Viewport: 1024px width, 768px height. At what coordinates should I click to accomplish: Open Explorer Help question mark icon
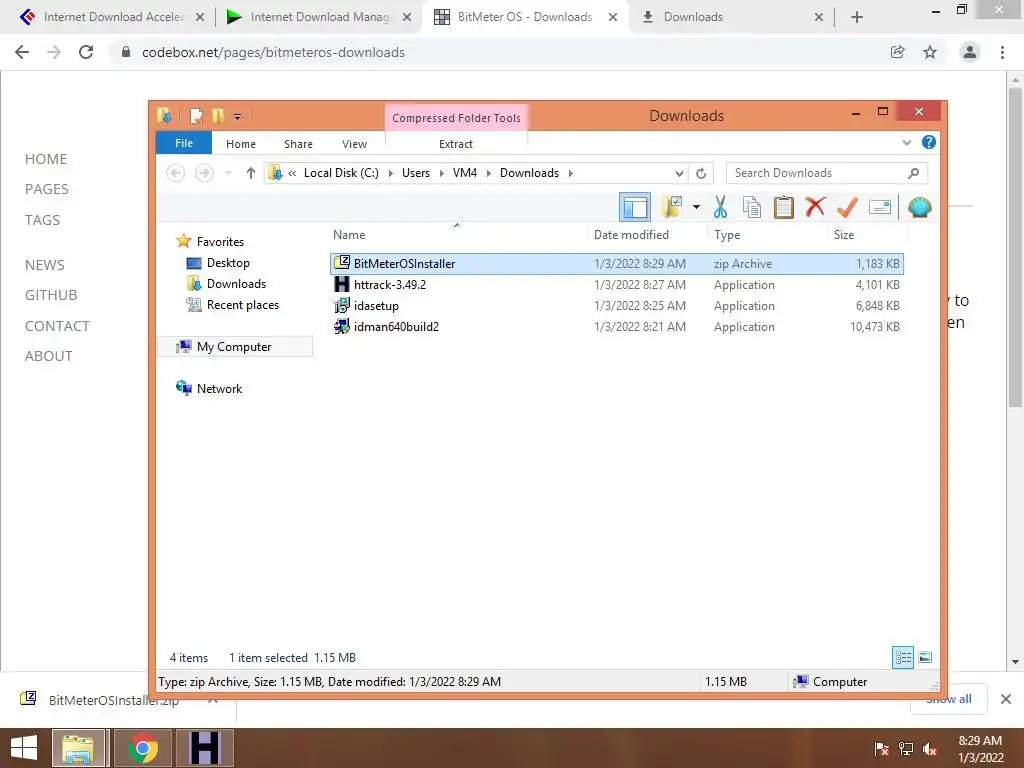pyautogui.click(x=929, y=142)
